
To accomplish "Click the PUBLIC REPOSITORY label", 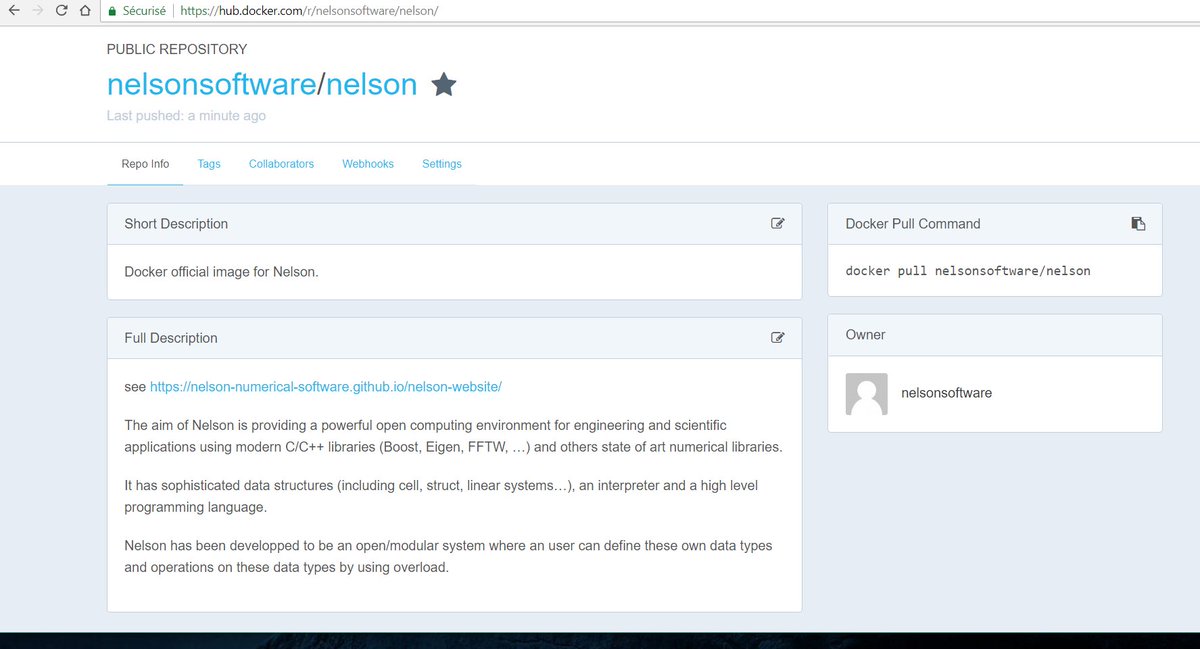I will pos(177,49).
